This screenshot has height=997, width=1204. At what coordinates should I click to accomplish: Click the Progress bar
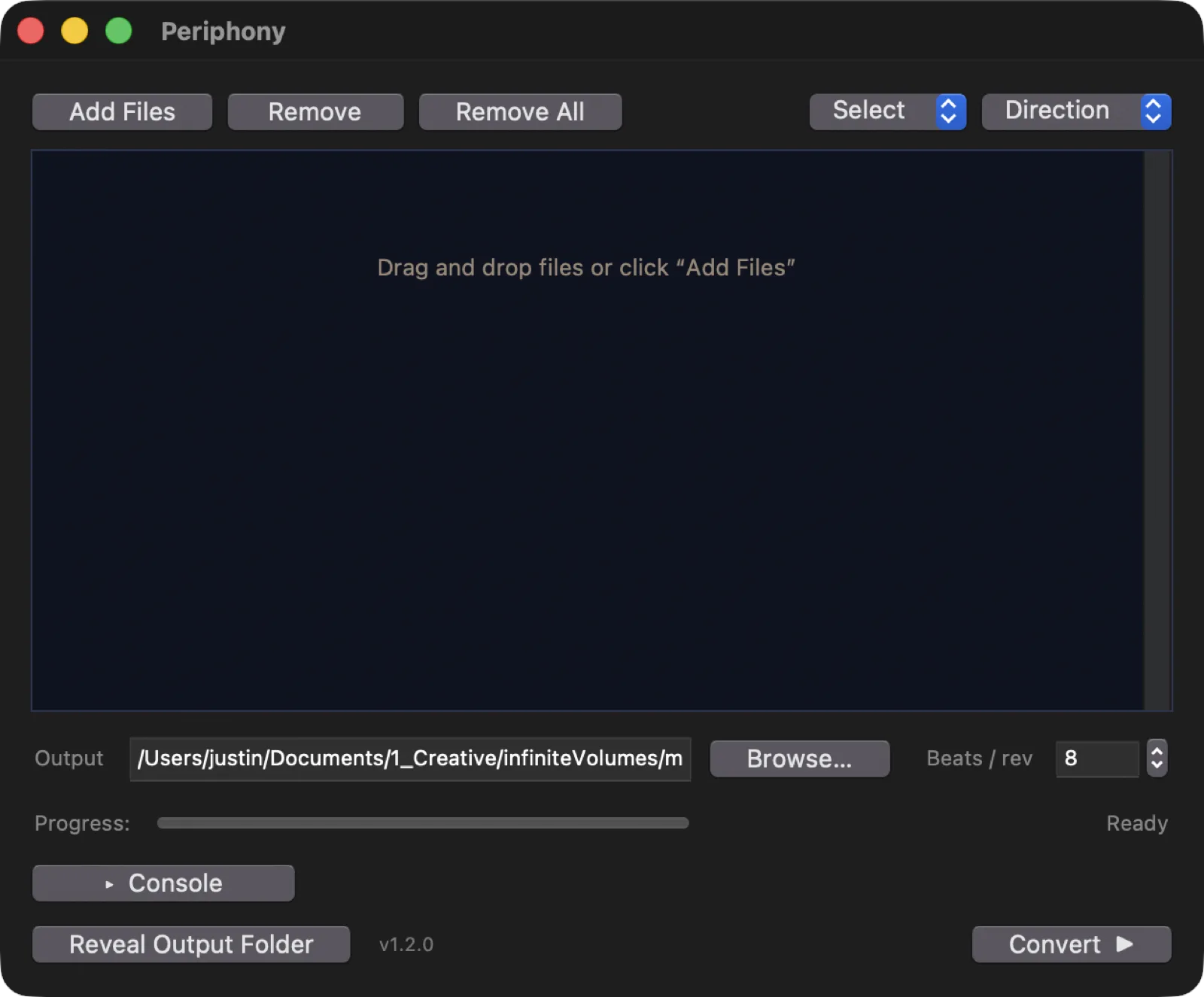423,823
